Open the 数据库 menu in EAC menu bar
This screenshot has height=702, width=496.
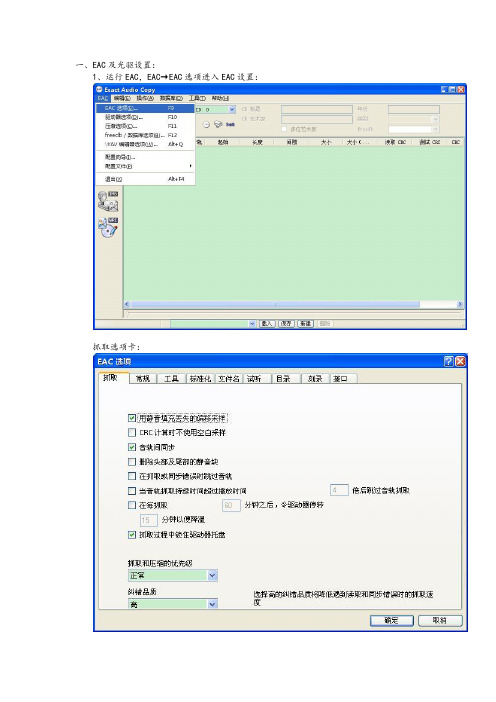point(171,98)
